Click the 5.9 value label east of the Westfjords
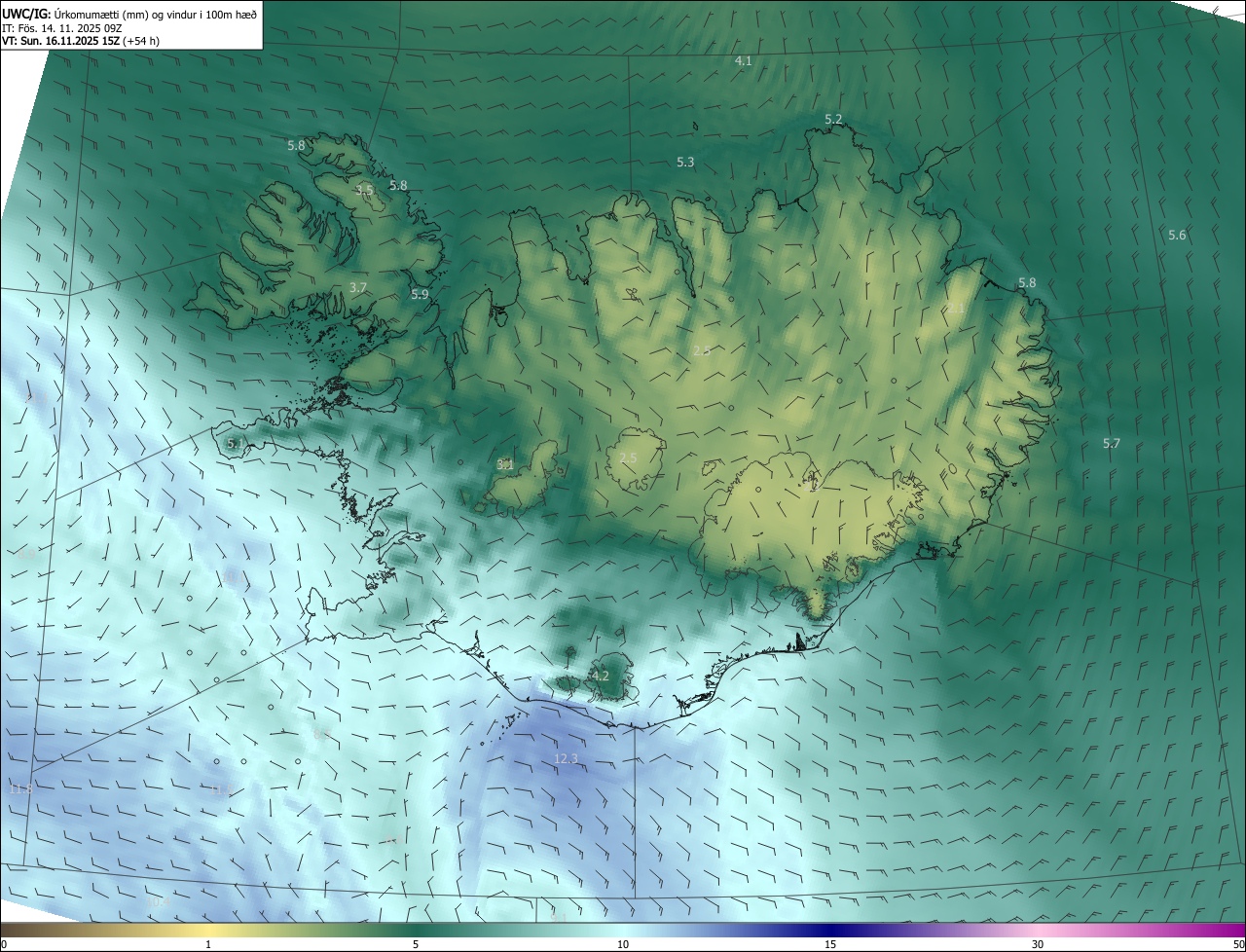This screenshot has height=952, width=1246. tap(420, 294)
